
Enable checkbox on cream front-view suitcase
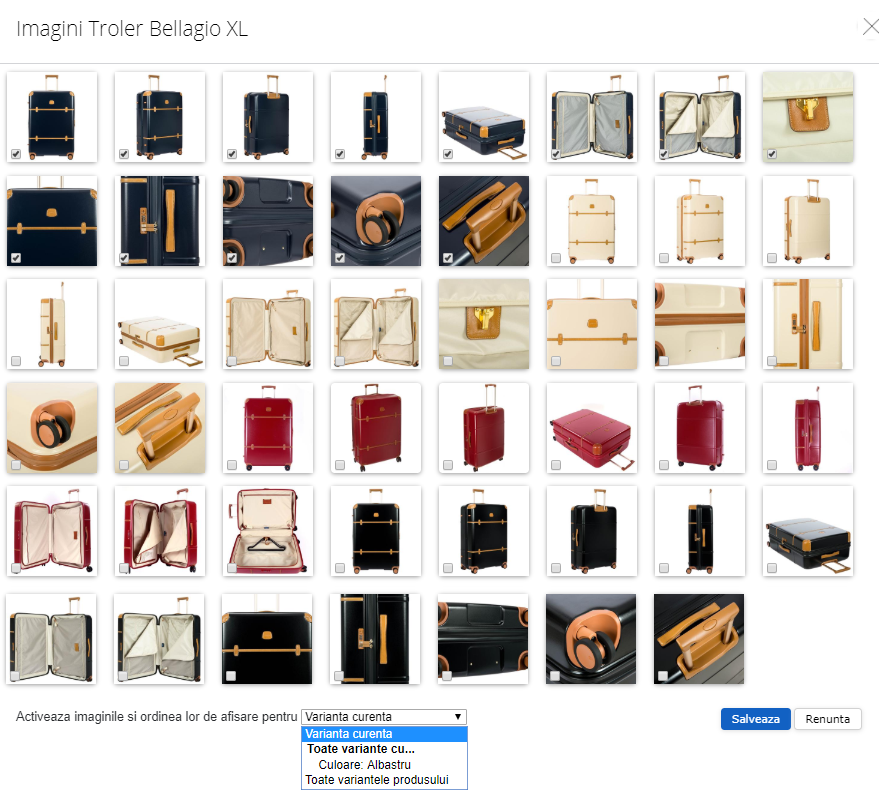click(556, 258)
